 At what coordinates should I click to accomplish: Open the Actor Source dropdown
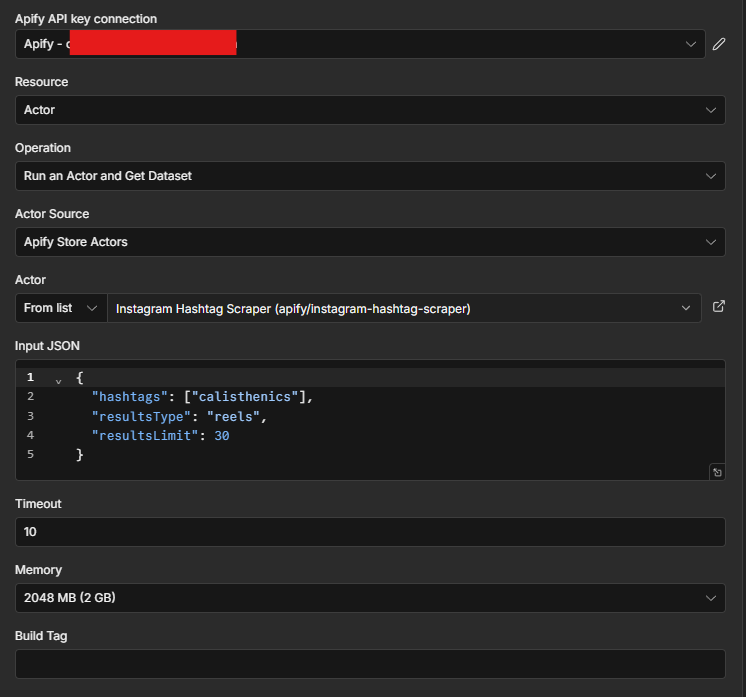pyautogui.click(x=370, y=242)
